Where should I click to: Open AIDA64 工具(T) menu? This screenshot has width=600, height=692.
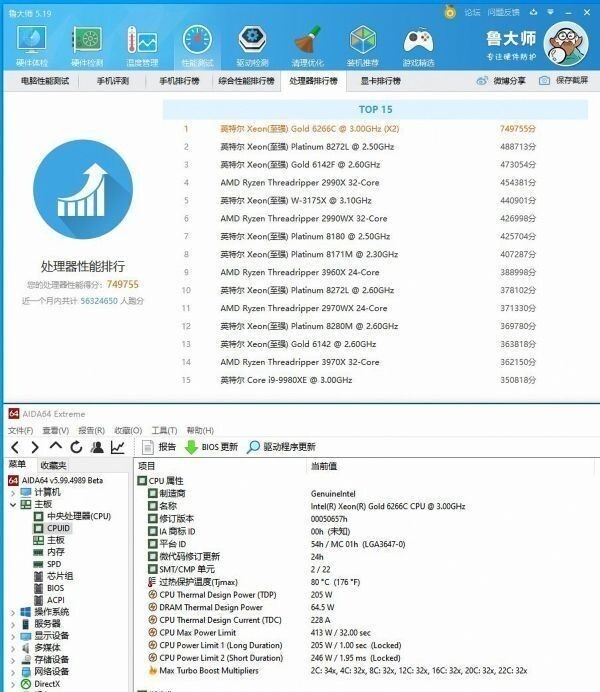coord(164,430)
